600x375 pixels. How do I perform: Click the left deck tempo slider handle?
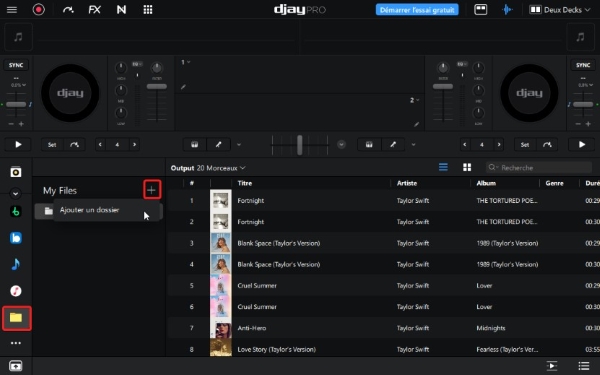(16, 104)
